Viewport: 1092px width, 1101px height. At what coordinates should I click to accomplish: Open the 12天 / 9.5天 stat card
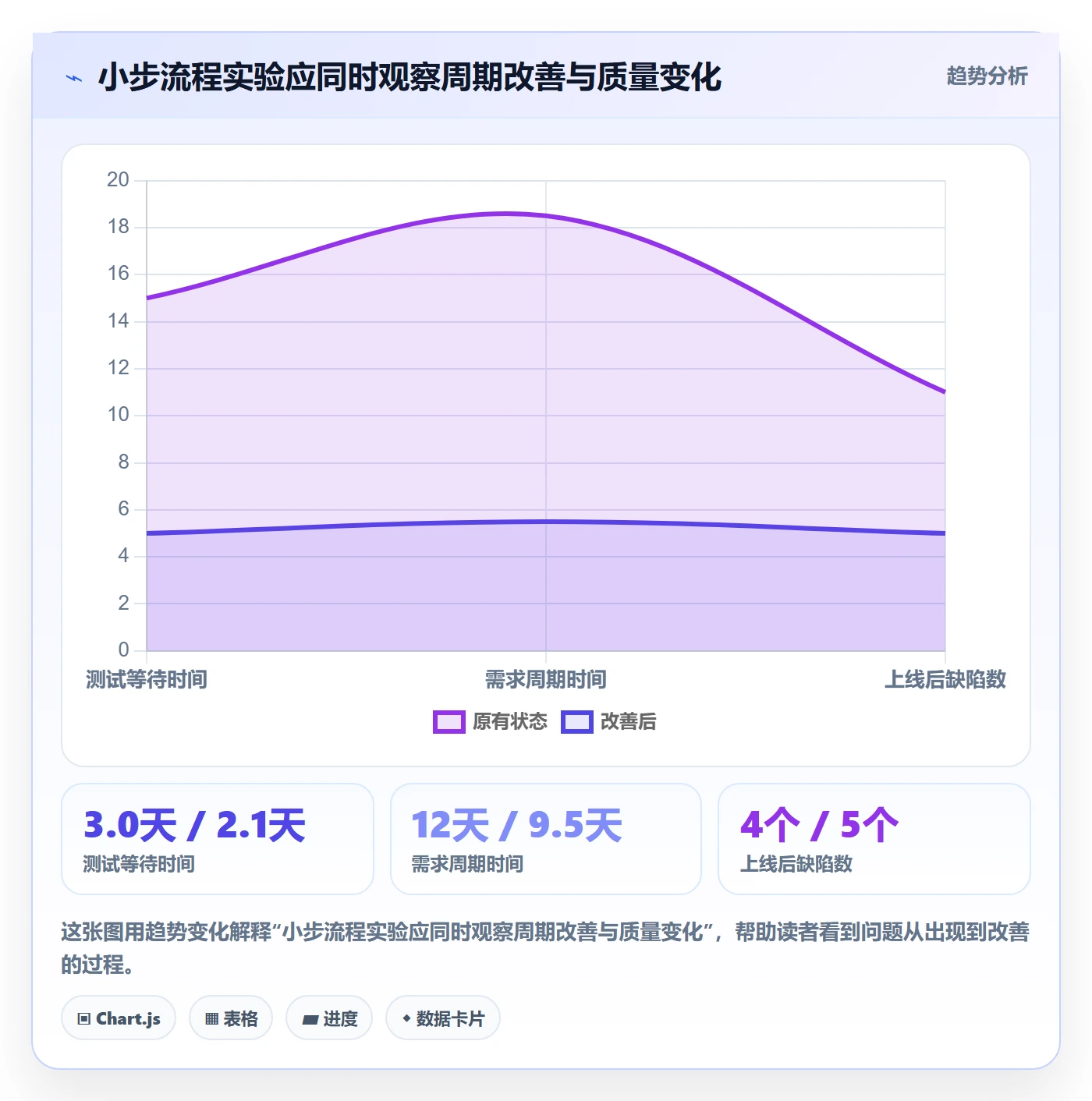(546, 839)
